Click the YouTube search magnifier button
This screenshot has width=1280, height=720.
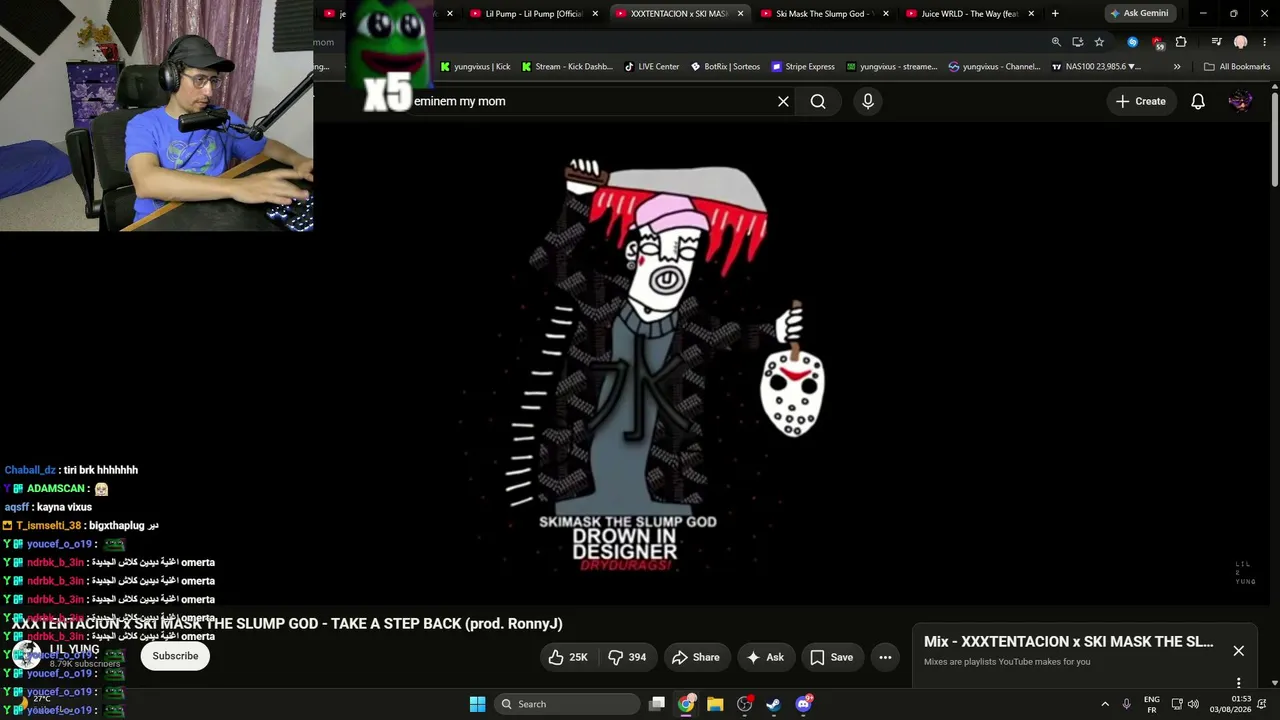(x=818, y=101)
